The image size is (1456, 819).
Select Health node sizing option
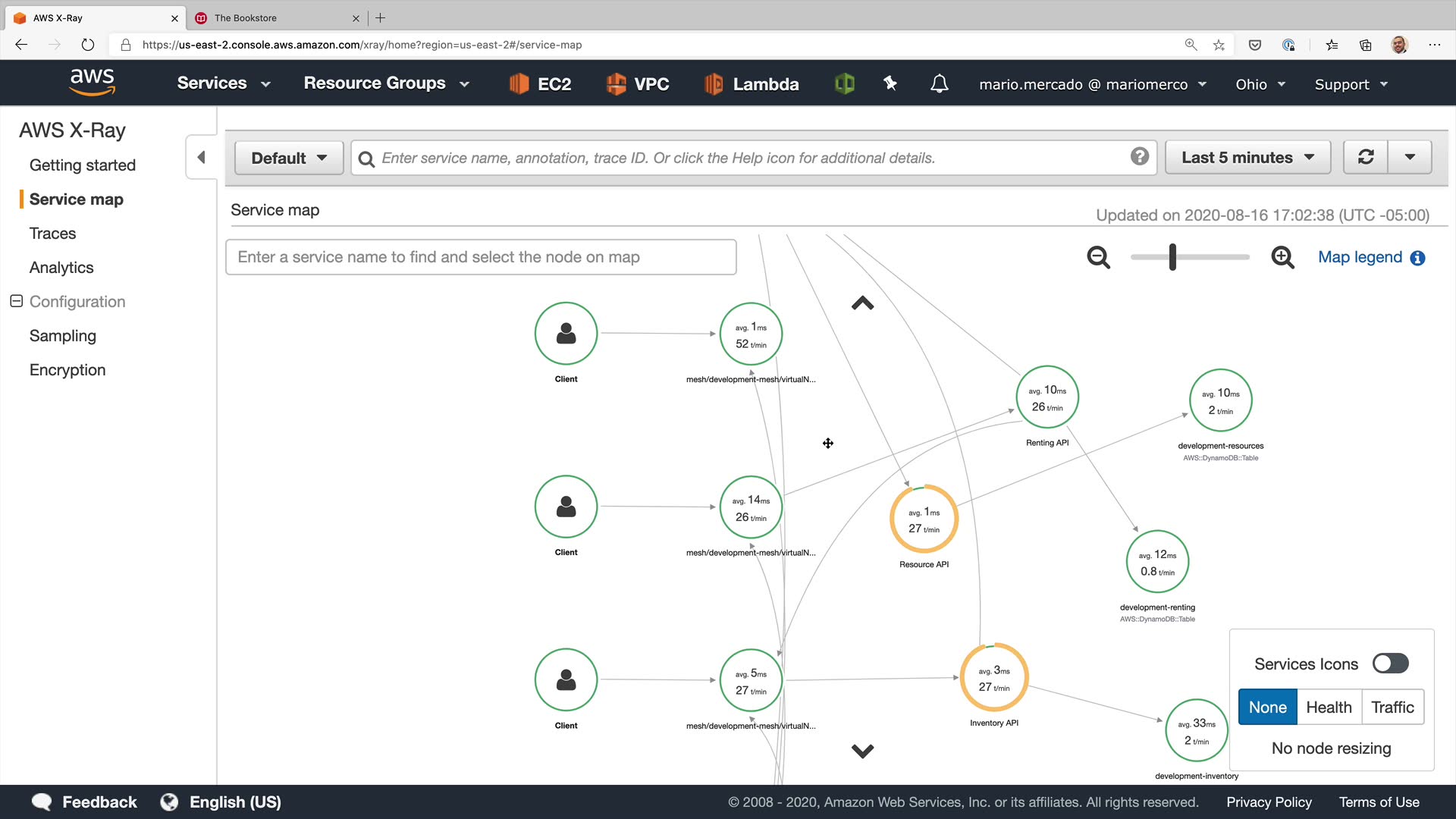[1329, 707]
